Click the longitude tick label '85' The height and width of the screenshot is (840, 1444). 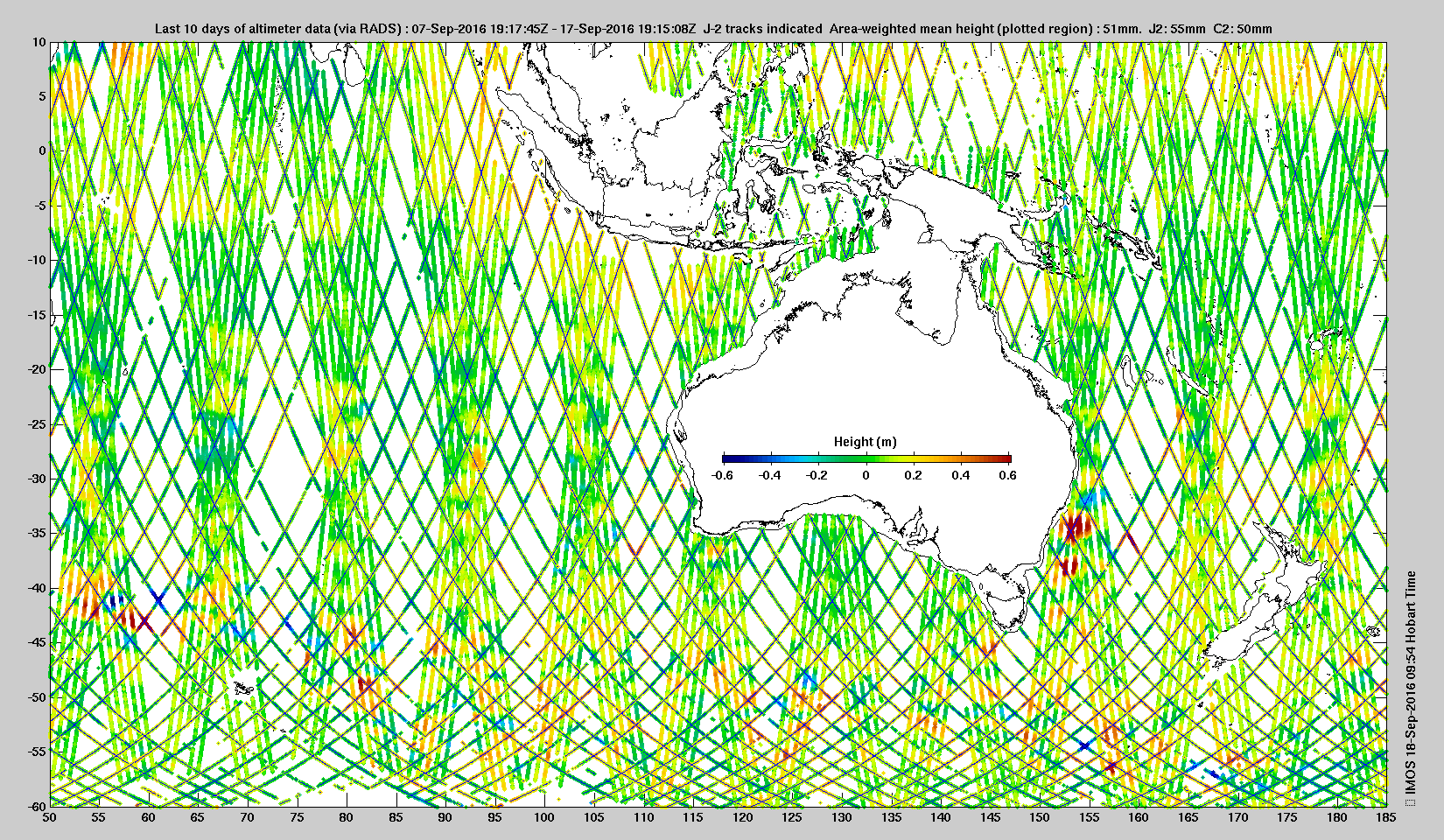[x=396, y=818]
